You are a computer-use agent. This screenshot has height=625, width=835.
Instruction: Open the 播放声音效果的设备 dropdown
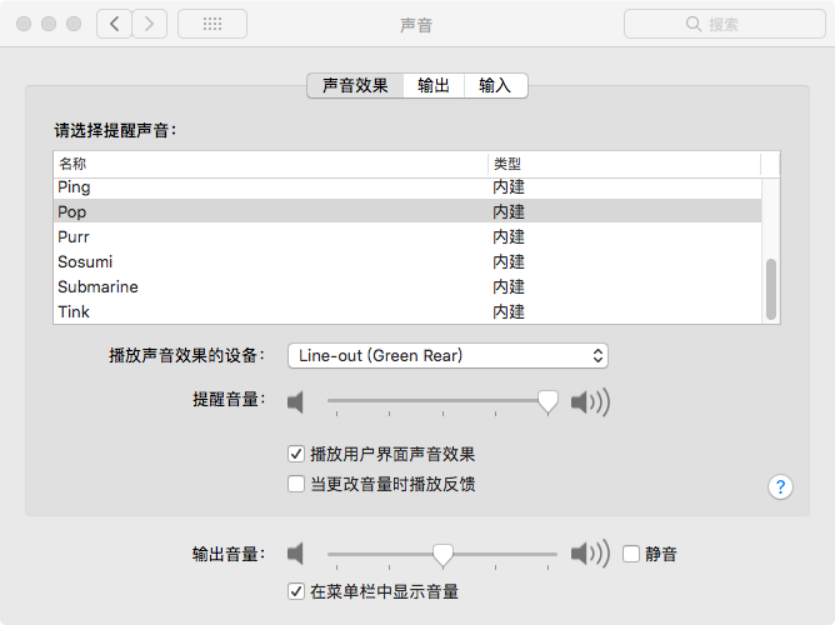coord(447,355)
